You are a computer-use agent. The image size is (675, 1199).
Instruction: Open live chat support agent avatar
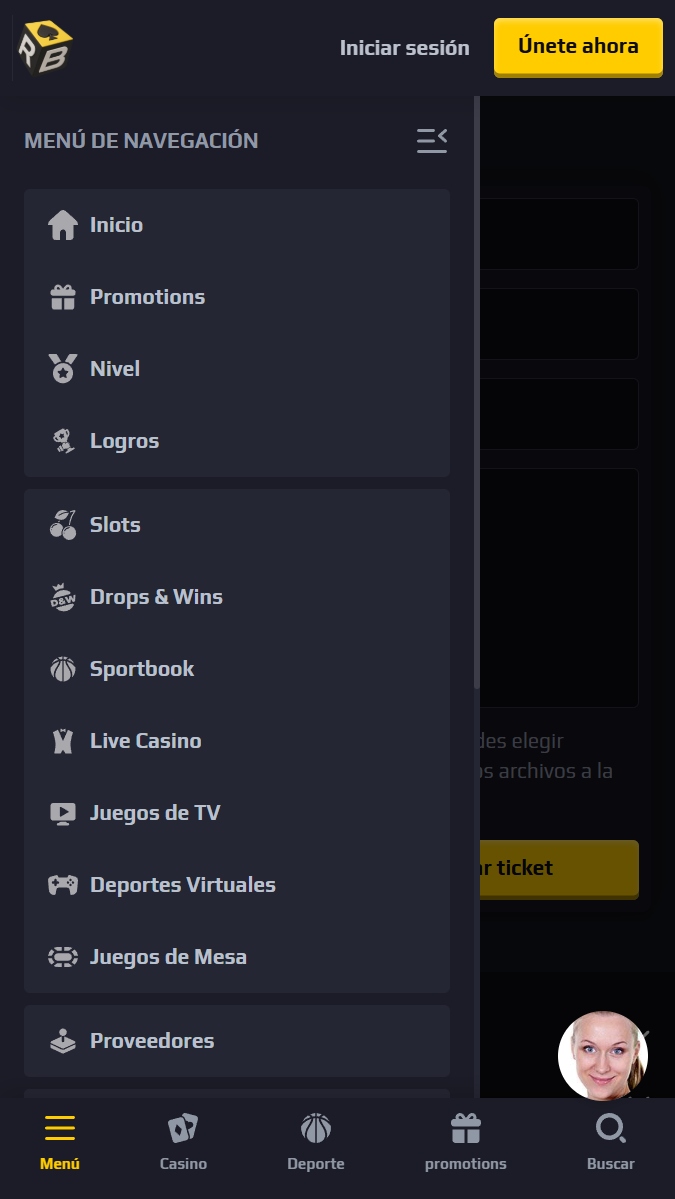tap(602, 1056)
